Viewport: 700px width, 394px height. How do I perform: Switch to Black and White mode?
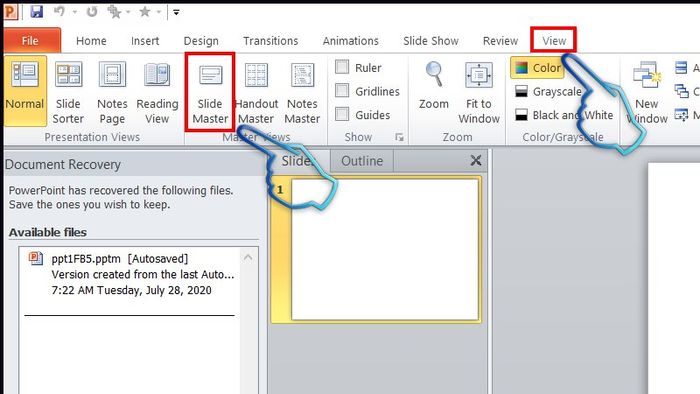point(564,115)
